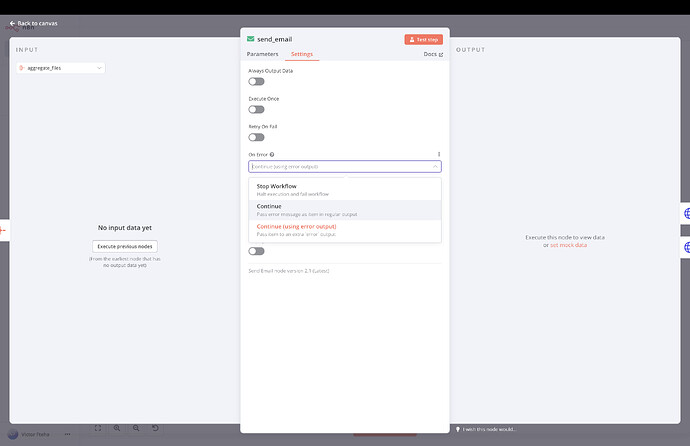Select Continue (using error output) option

click(x=345, y=230)
